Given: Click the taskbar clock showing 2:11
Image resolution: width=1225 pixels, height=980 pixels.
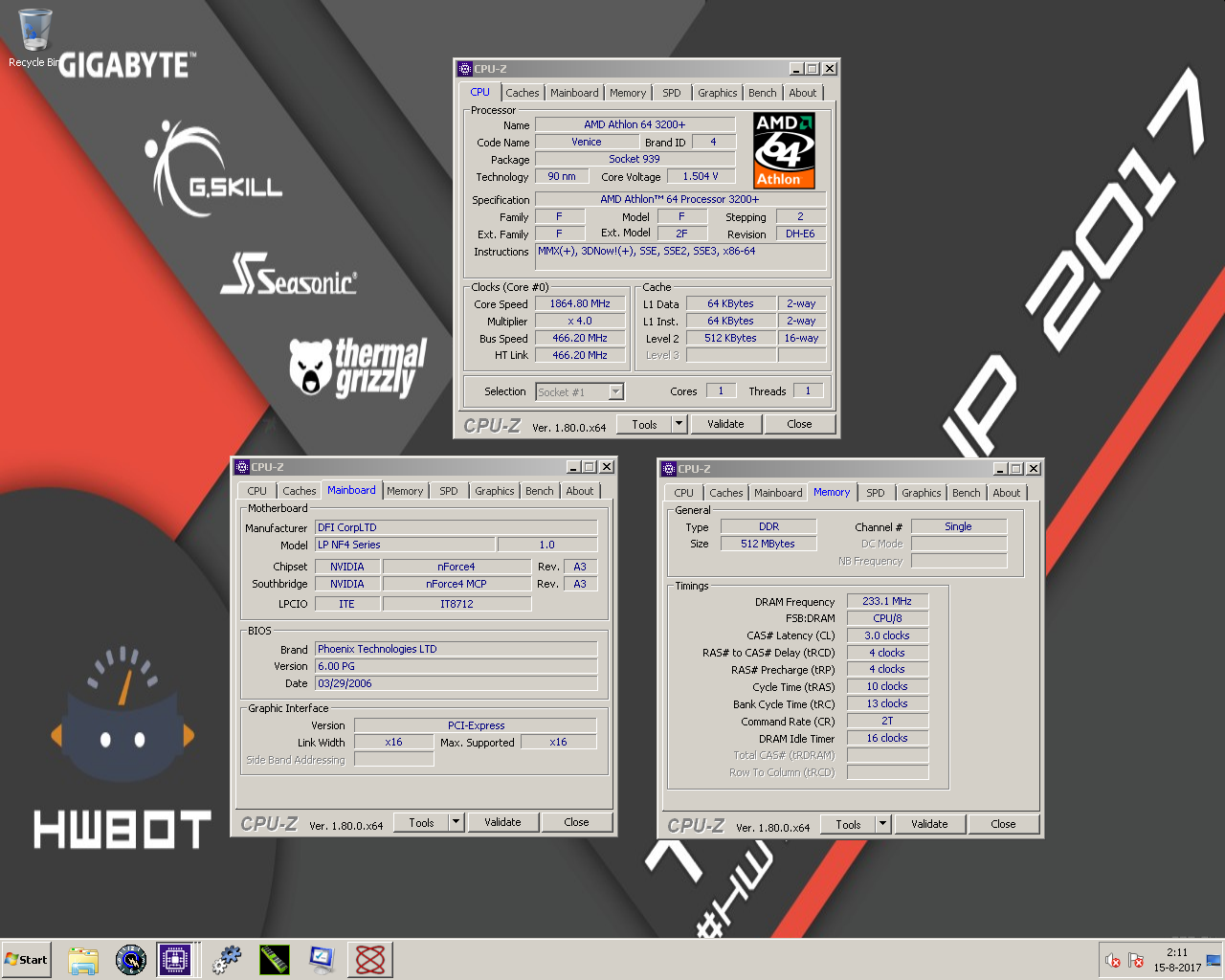Looking at the screenshot, I should [x=1177, y=952].
